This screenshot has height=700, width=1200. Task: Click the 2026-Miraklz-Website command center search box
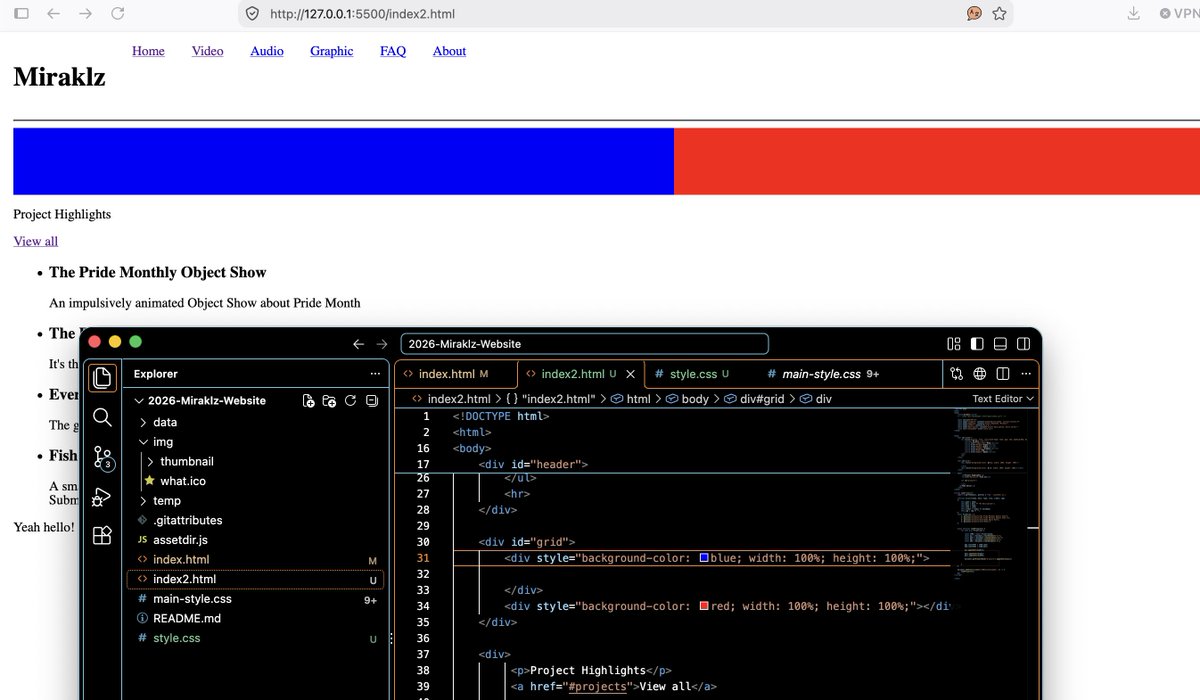tap(584, 344)
